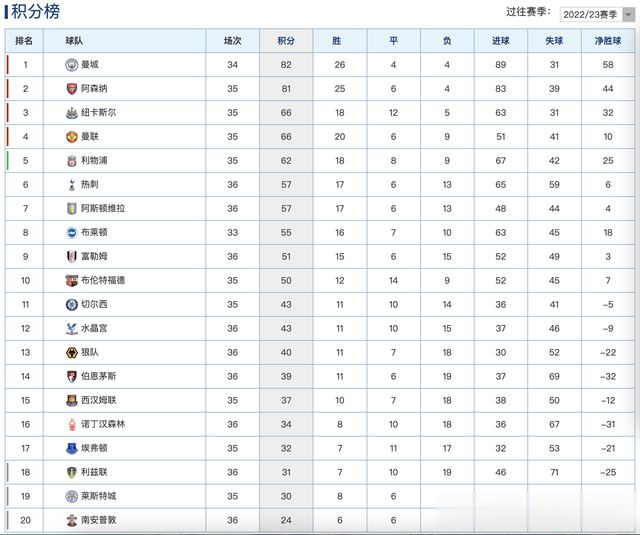Click 富勒姆's points value 51
The height and width of the screenshot is (535, 640).
coord(286,257)
